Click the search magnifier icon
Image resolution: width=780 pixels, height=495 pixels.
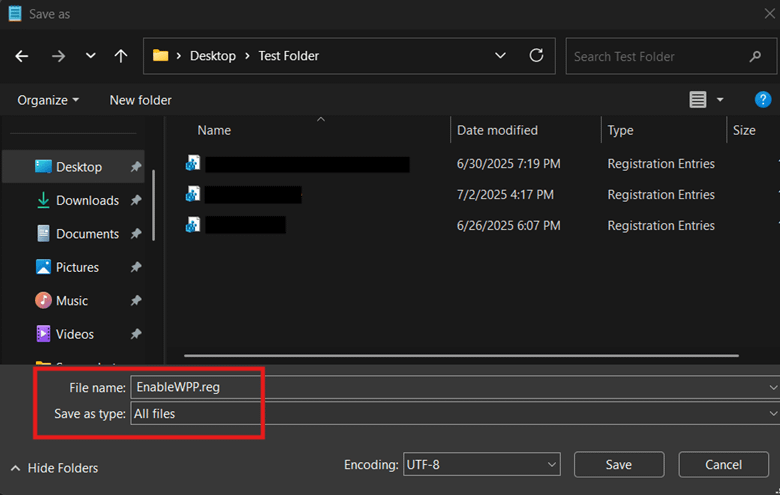(x=756, y=57)
